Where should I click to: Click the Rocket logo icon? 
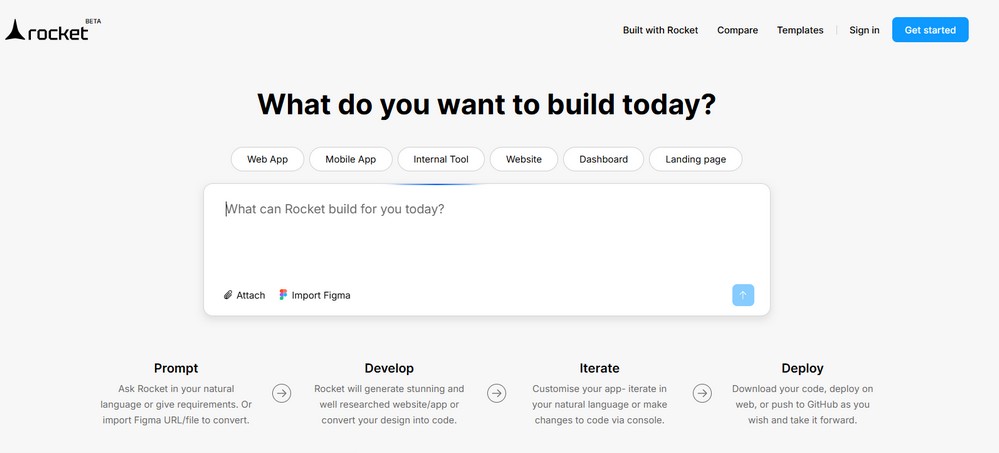click(x=15, y=30)
